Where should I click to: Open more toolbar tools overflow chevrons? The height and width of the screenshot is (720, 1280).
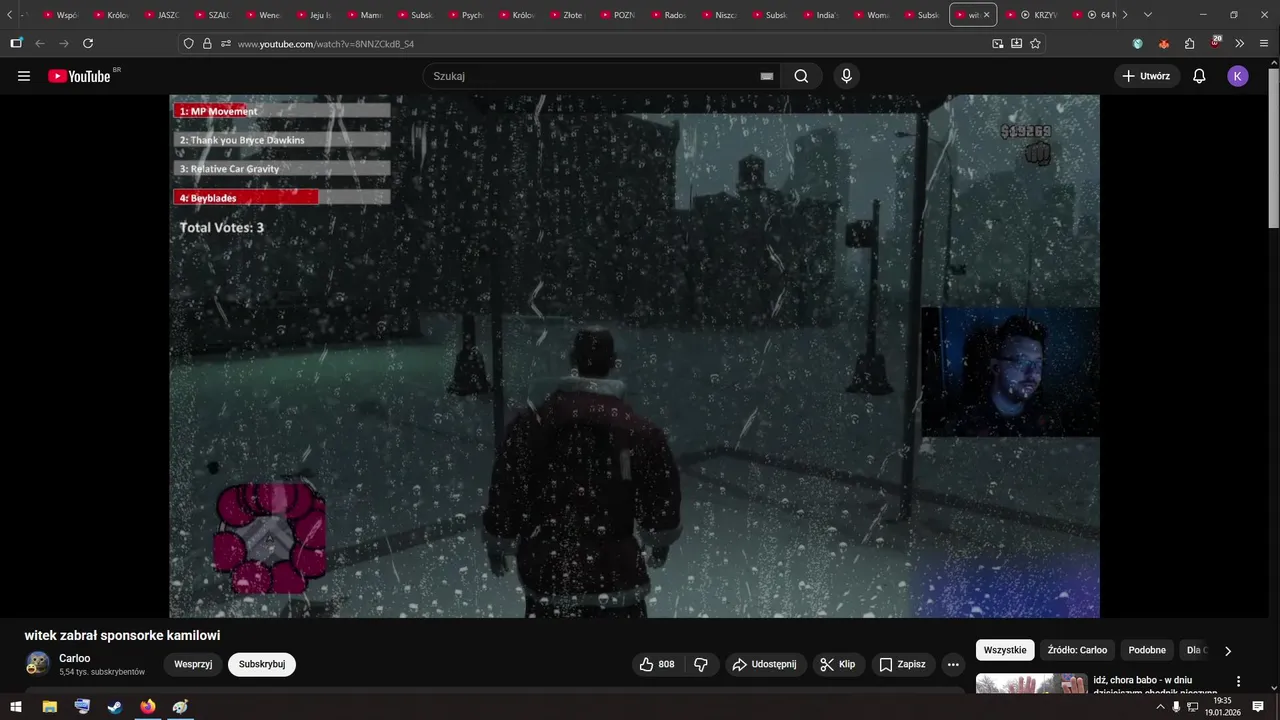pyautogui.click(x=1239, y=44)
